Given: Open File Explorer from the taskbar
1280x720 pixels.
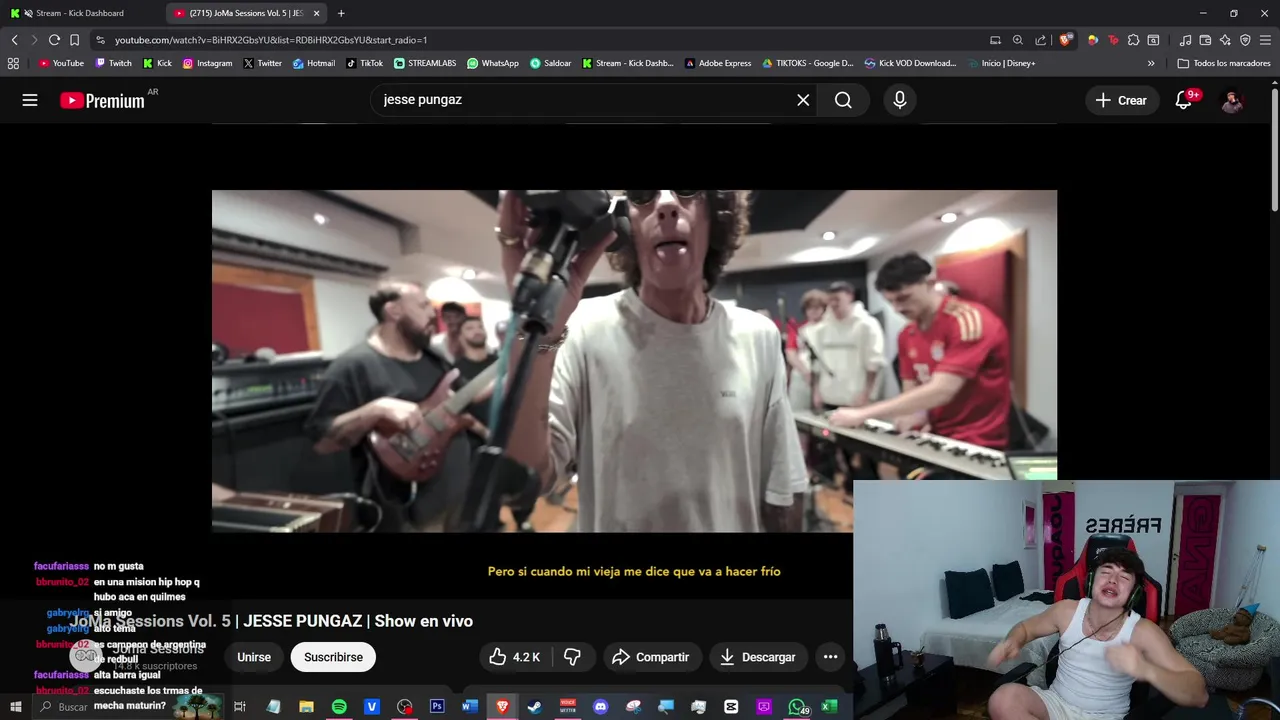Looking at the screenshot, I should pos(306,707).
